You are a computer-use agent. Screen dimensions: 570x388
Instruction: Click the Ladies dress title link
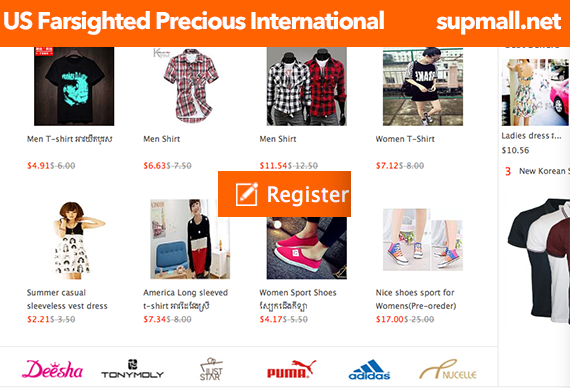tap(531, 136)
